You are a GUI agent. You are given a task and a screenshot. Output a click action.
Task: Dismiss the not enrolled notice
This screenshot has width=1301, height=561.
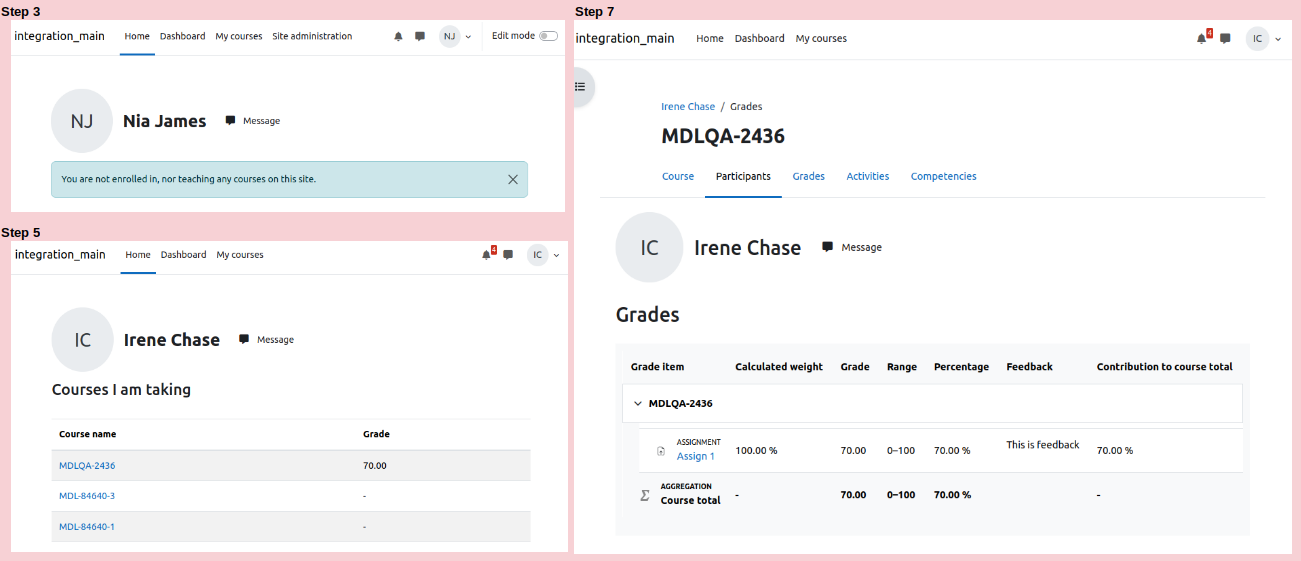click(513, 179)
